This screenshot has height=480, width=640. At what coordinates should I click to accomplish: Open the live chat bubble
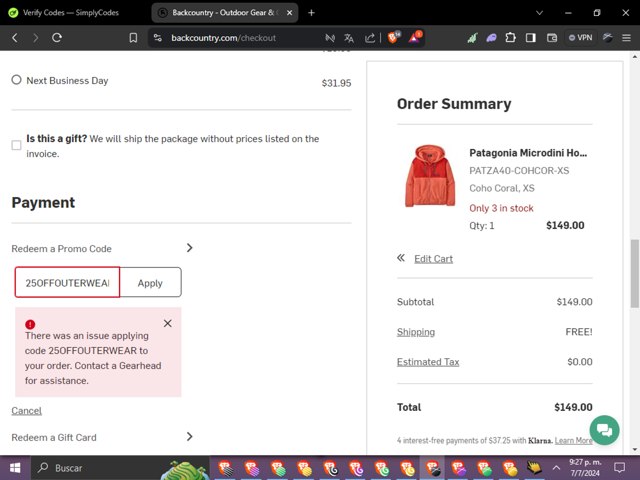tap(604, 430)
